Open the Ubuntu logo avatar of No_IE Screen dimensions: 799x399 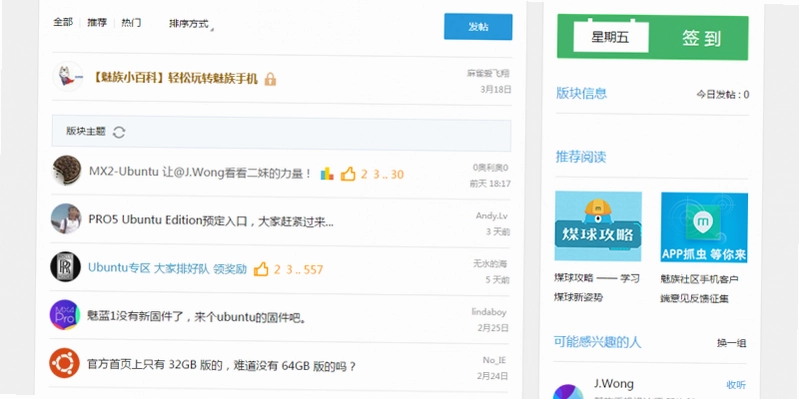tap(64, 363)
